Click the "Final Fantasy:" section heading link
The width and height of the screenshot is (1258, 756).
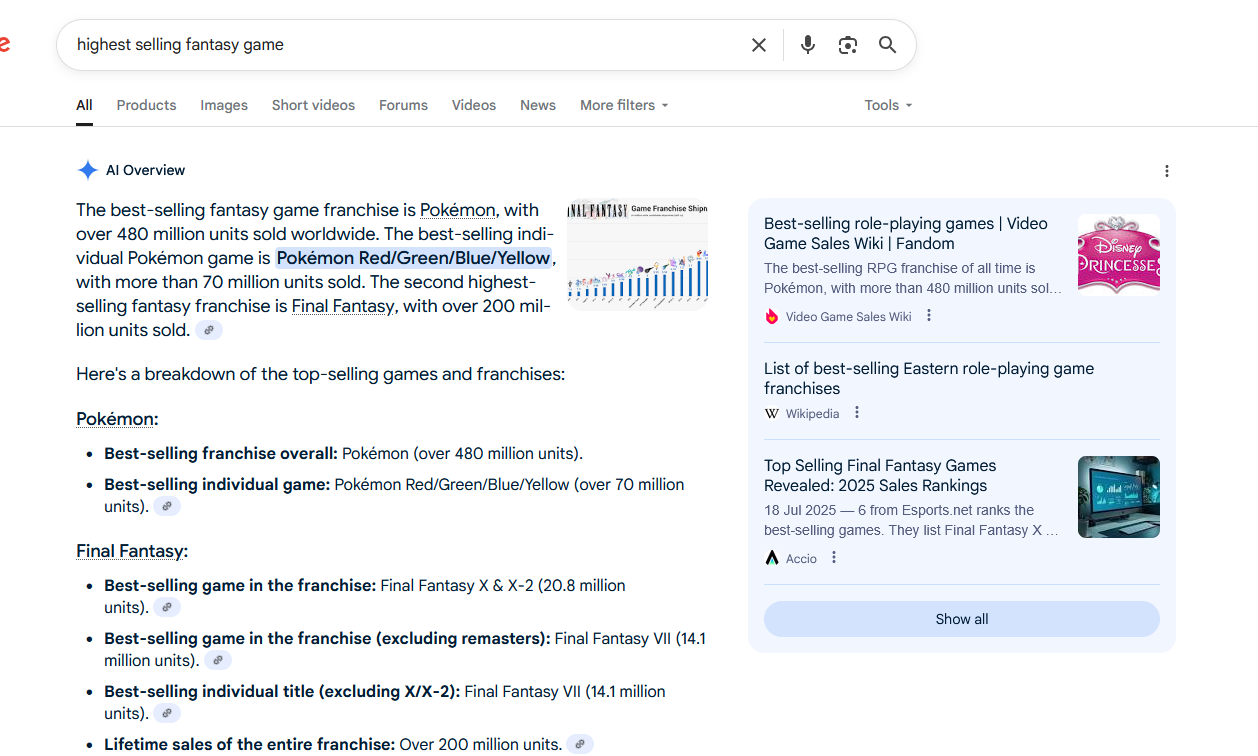[x=132, y=551]
